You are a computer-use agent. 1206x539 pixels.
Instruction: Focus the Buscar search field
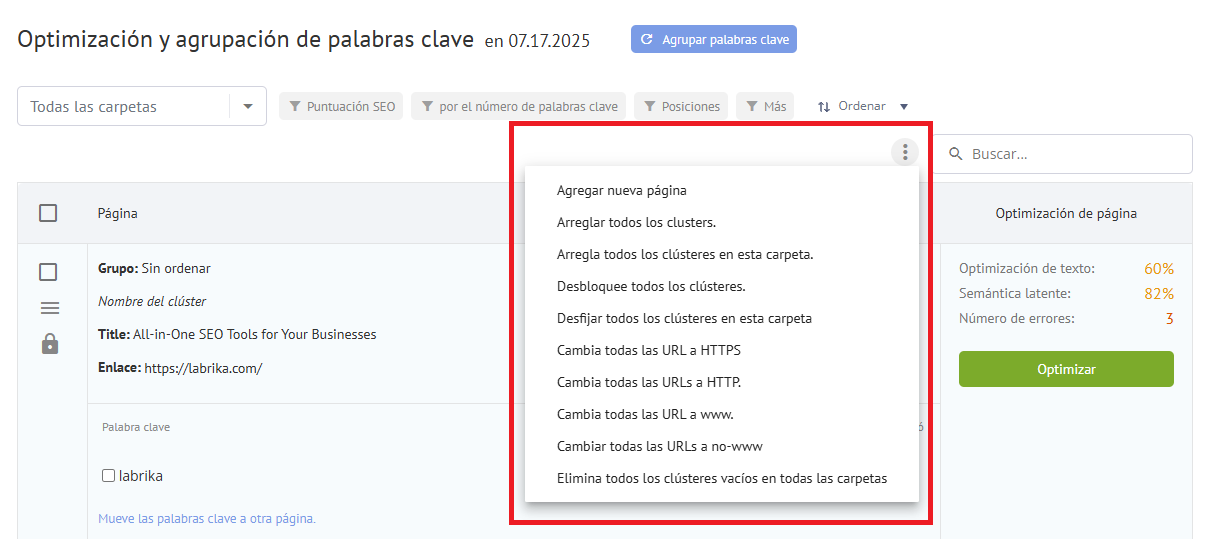click(1062, 154)
